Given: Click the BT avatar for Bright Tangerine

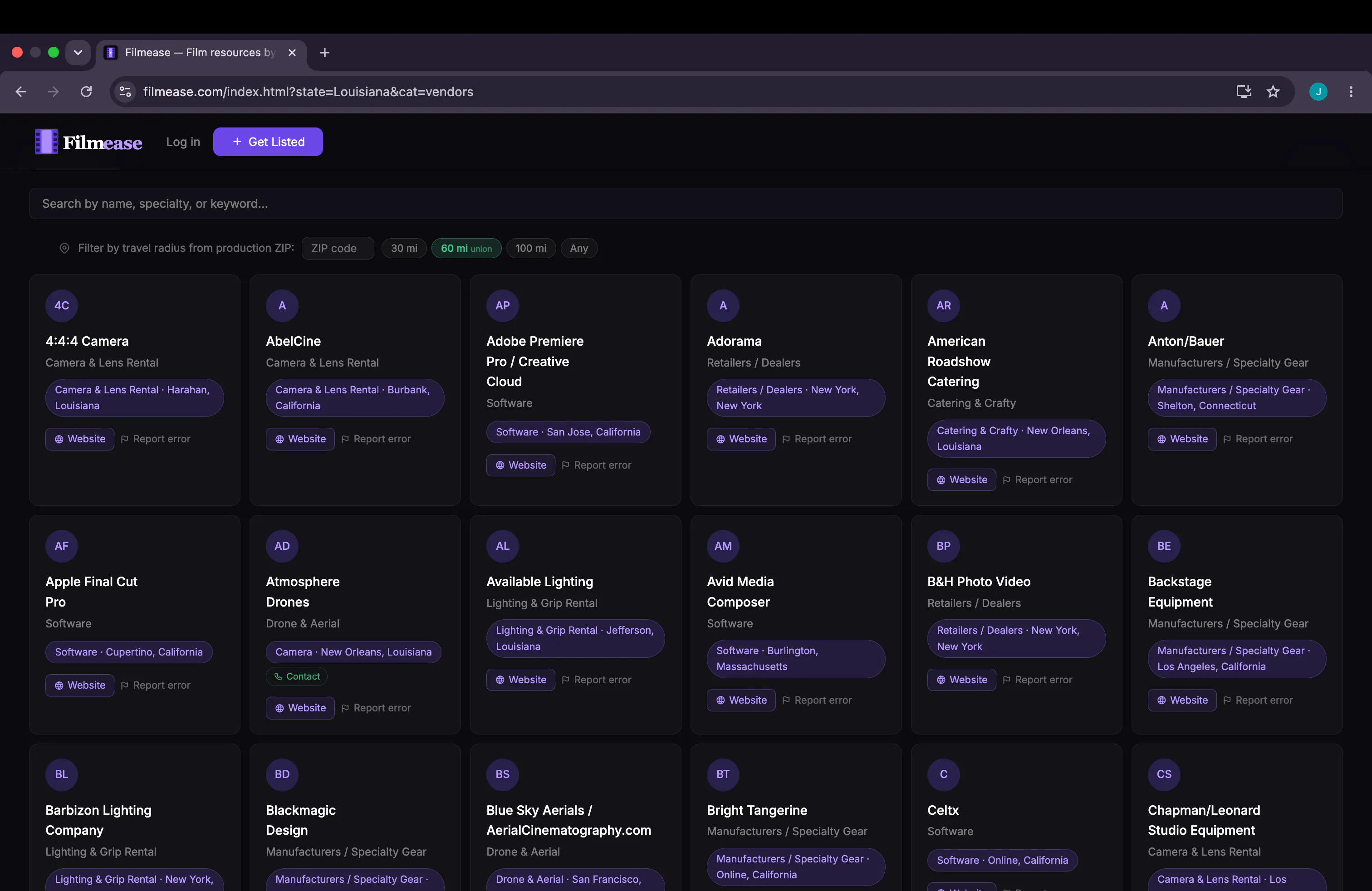Looking at the screenshot, I should tap(723, 774).
